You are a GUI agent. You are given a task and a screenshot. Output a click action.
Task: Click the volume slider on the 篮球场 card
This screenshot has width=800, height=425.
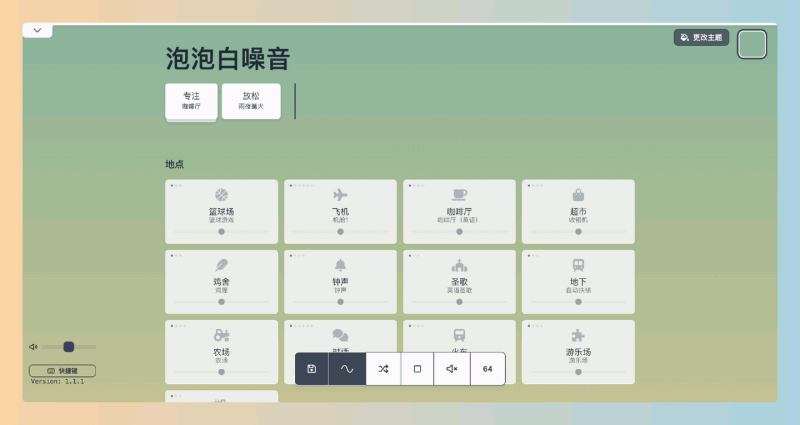[221, 232]
